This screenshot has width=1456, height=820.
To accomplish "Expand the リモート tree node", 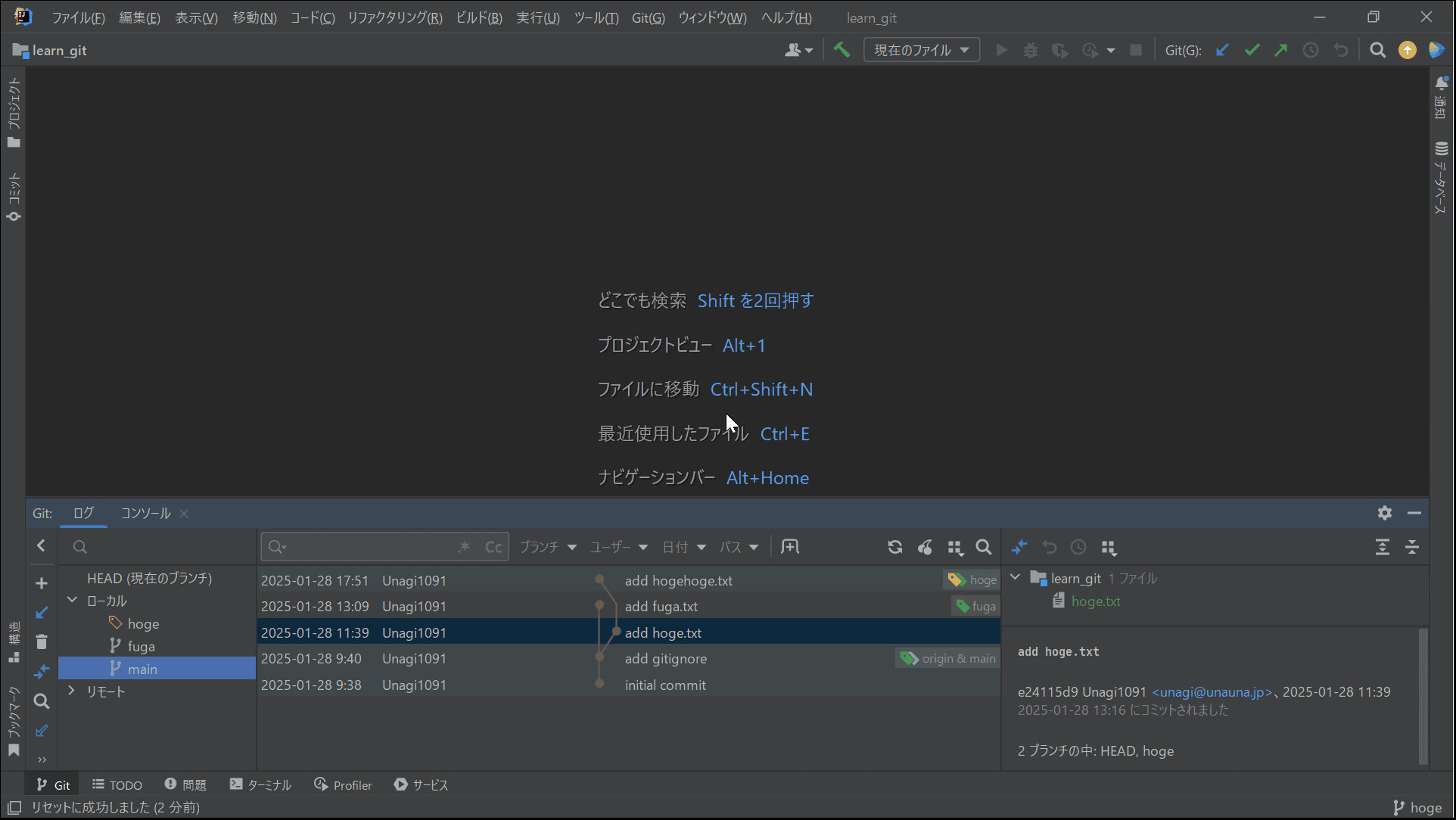I will [72, 691].
